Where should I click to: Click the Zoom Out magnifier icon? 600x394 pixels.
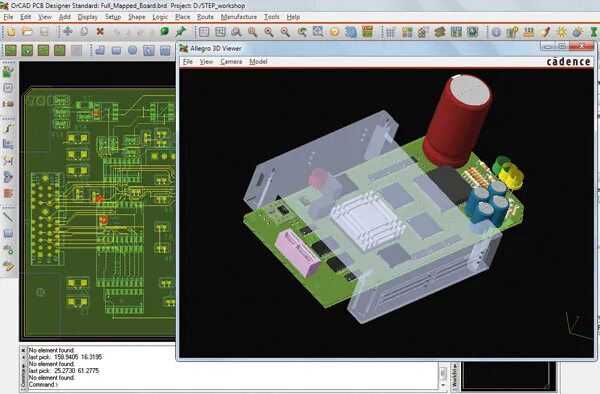tap(285, 32)
